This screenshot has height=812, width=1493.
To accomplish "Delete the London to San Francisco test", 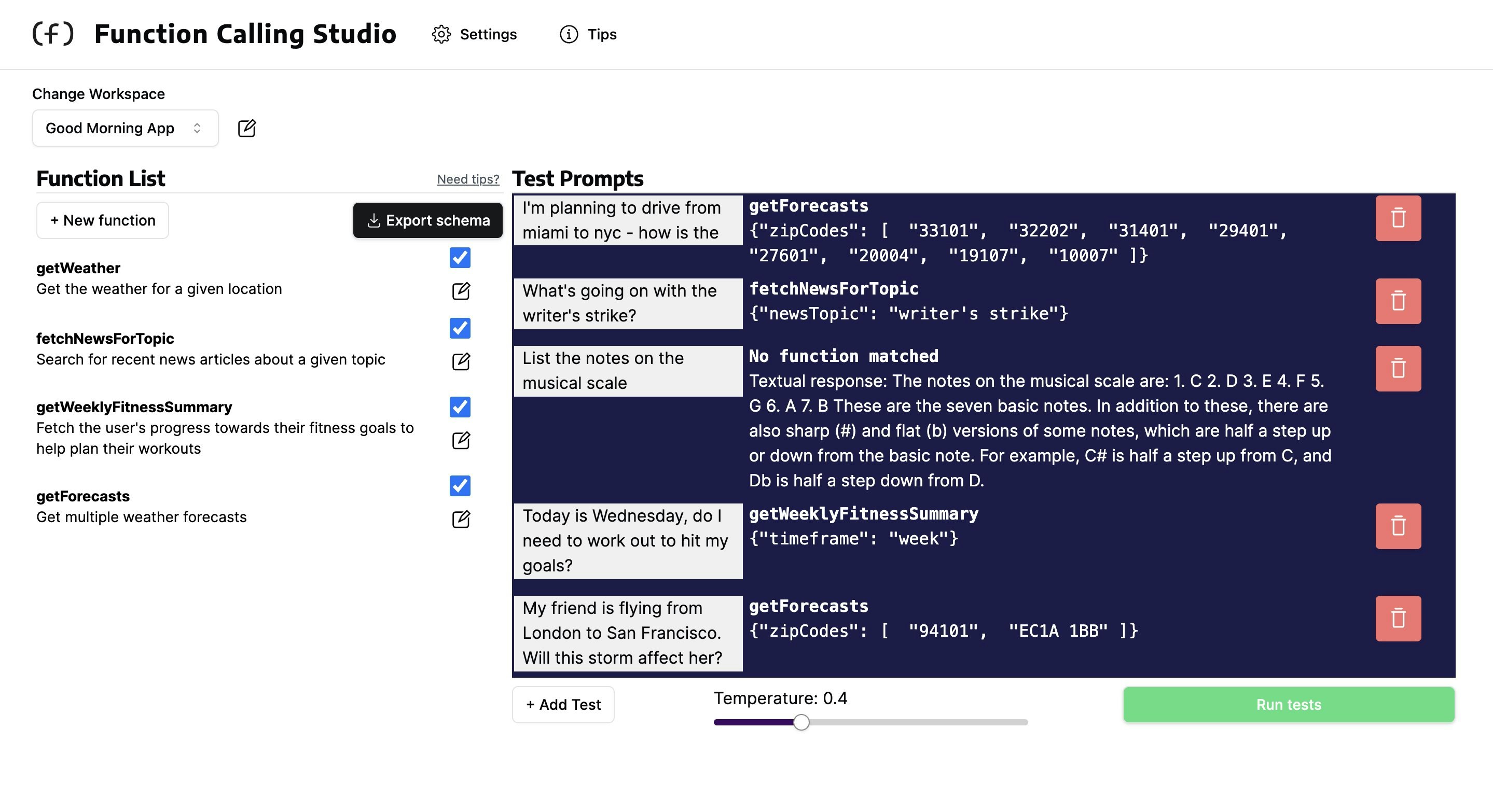I will pyautogui.click(x=1398, y=618).
